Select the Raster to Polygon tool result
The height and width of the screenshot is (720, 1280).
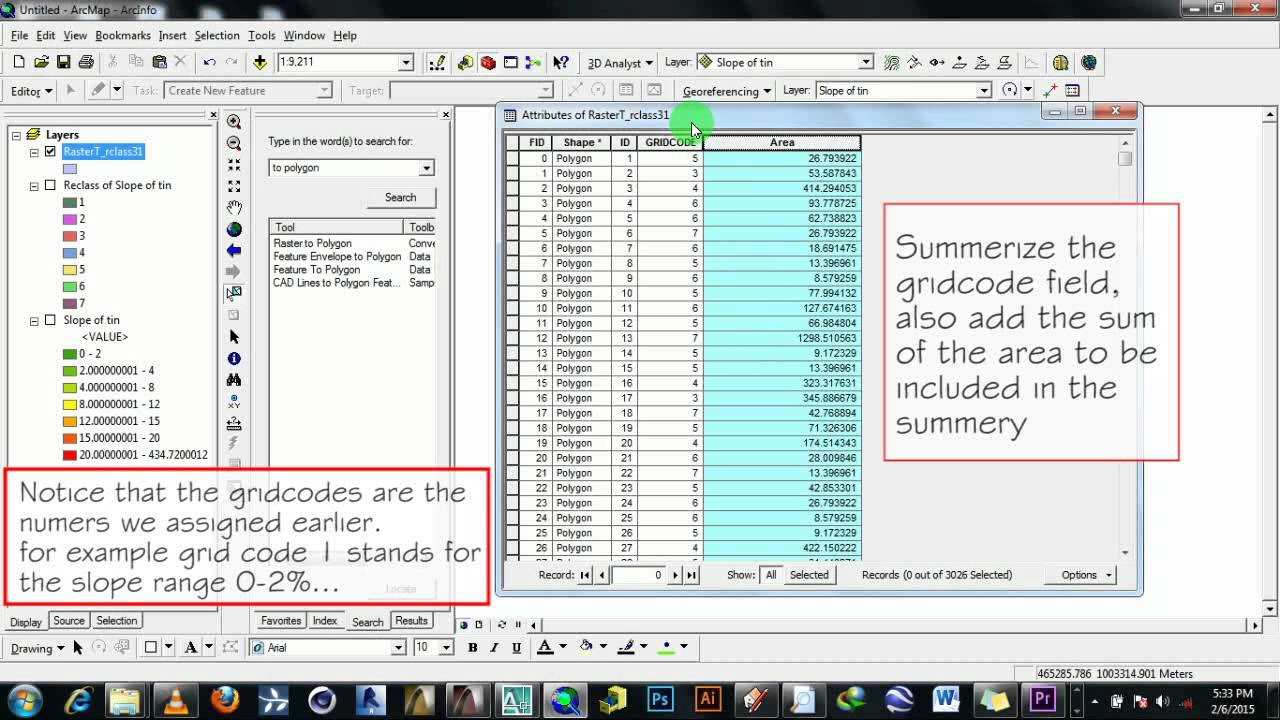click(x=313, y=243)
